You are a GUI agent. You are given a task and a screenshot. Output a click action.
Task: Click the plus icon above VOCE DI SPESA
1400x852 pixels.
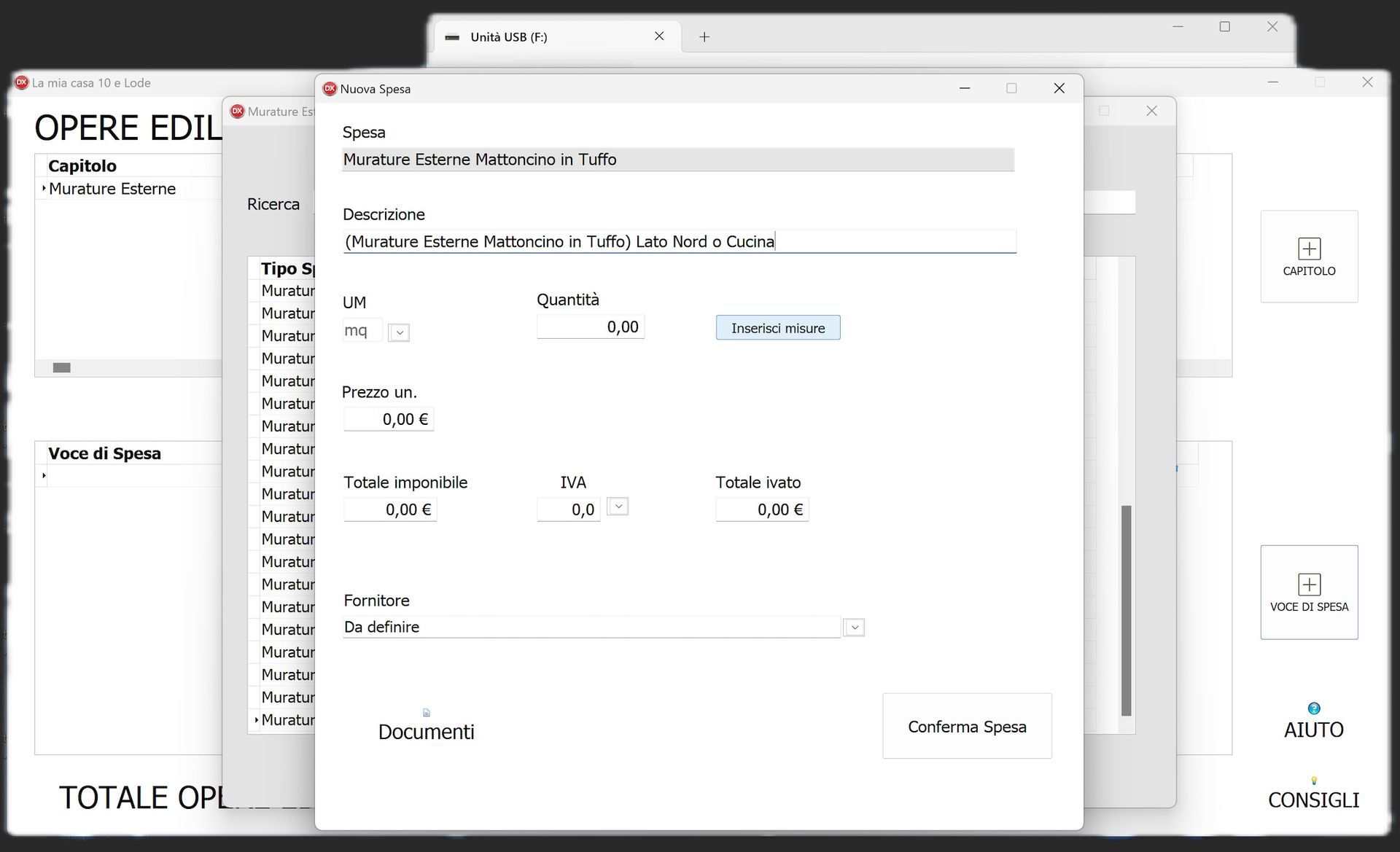point(1309,585)
